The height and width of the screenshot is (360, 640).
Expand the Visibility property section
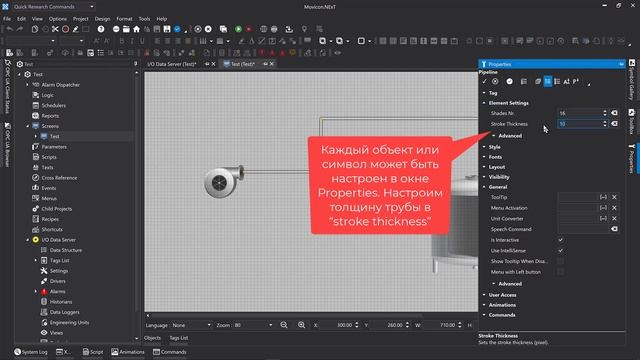(484, 177)
